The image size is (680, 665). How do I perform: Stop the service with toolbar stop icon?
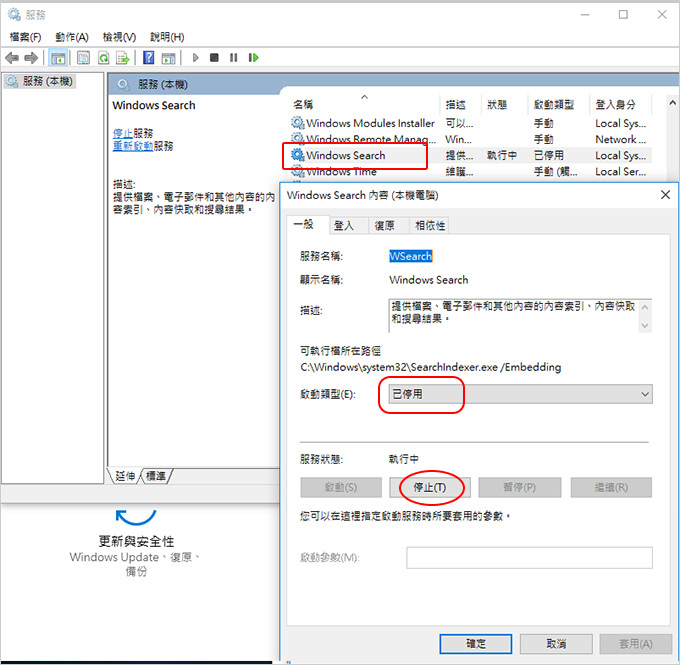tap(214, 58)
